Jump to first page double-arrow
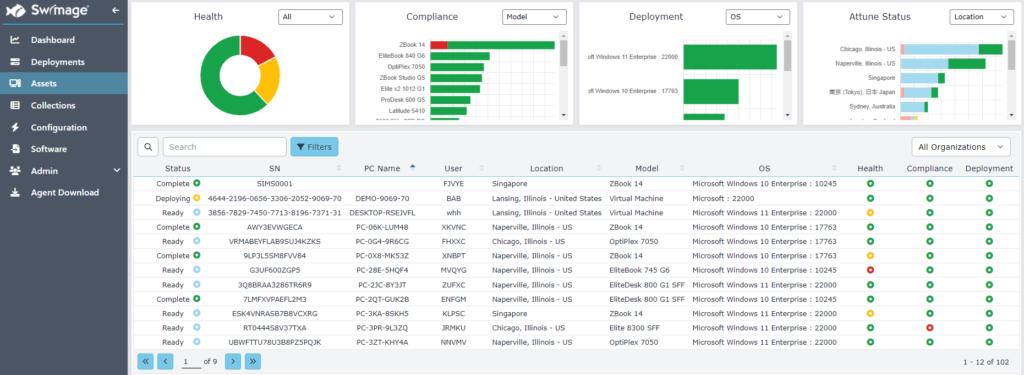Image resolution: width=1024 pixels, height=375 pixels. (x=146, y=361)
